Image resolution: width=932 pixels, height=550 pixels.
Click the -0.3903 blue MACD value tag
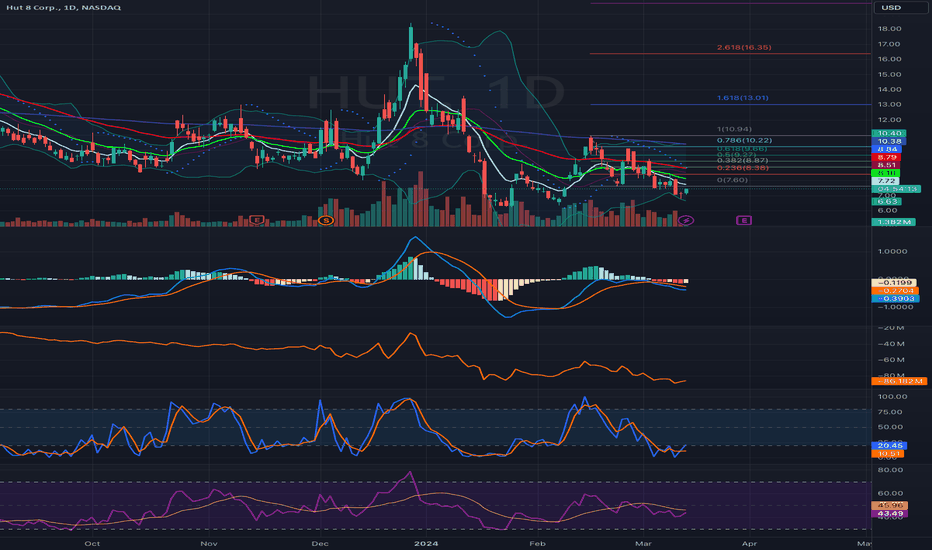895,298
